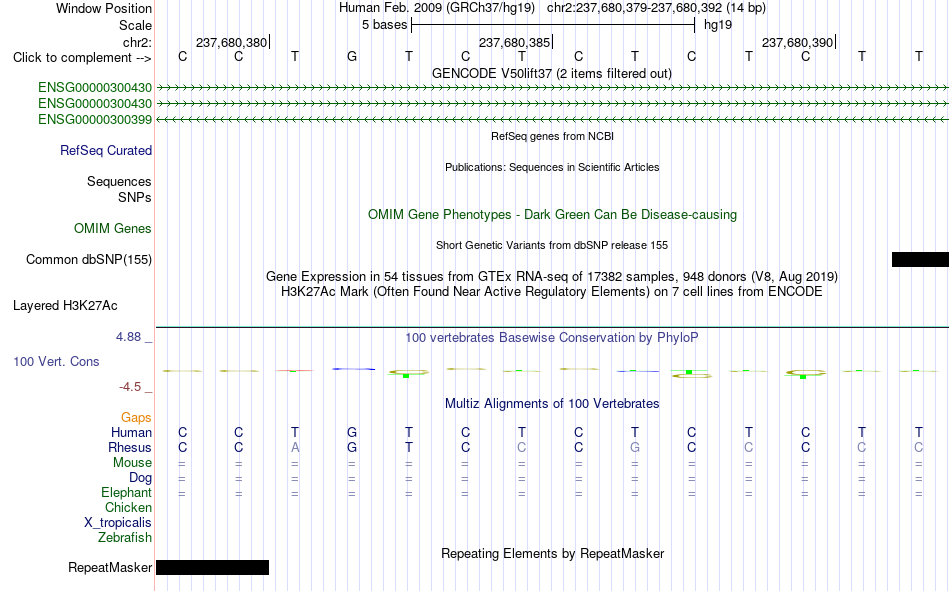Click the G base in the ruler sequence

[x=352, y=56]
